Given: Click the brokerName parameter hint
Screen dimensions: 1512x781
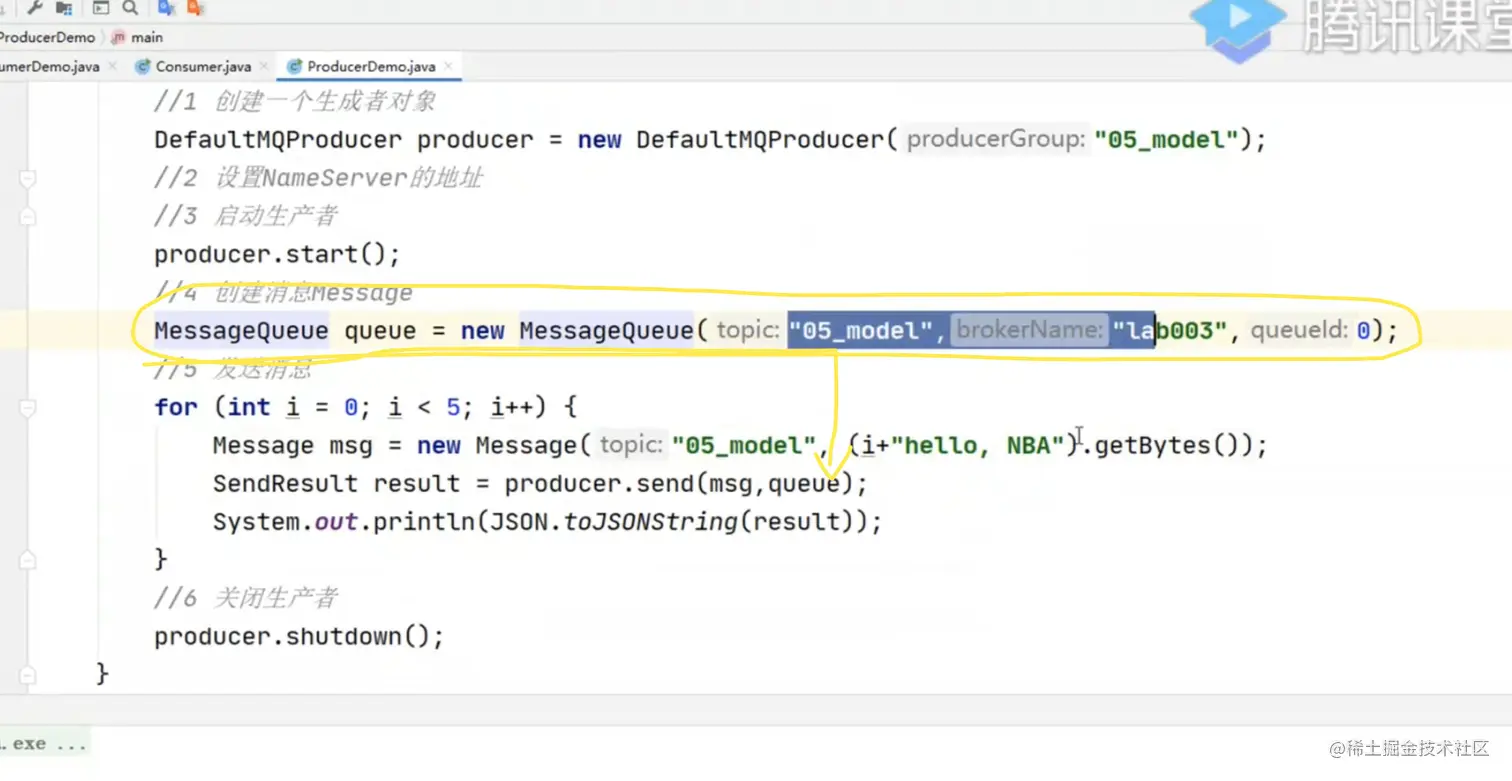Looking at the screenshot, I should 1029,330.
